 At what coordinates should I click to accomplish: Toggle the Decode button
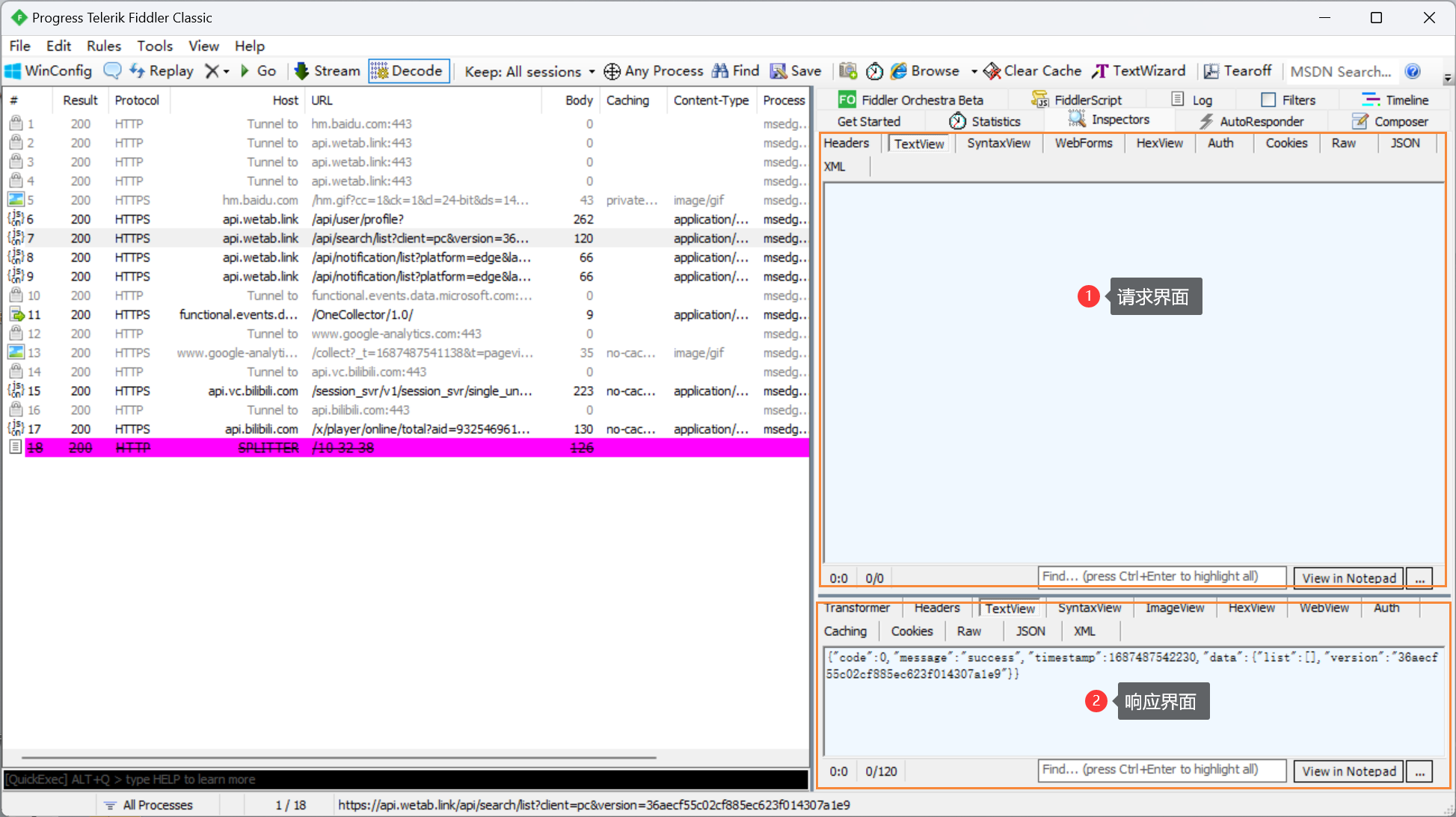408,71
